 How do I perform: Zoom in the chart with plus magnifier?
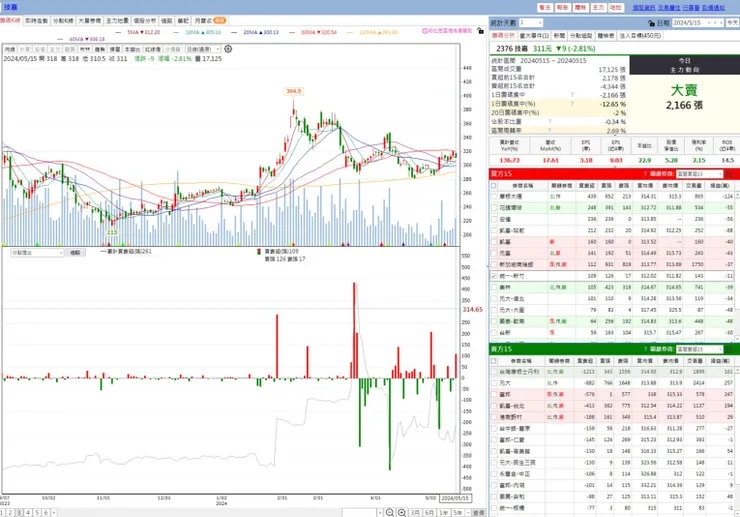402,512
